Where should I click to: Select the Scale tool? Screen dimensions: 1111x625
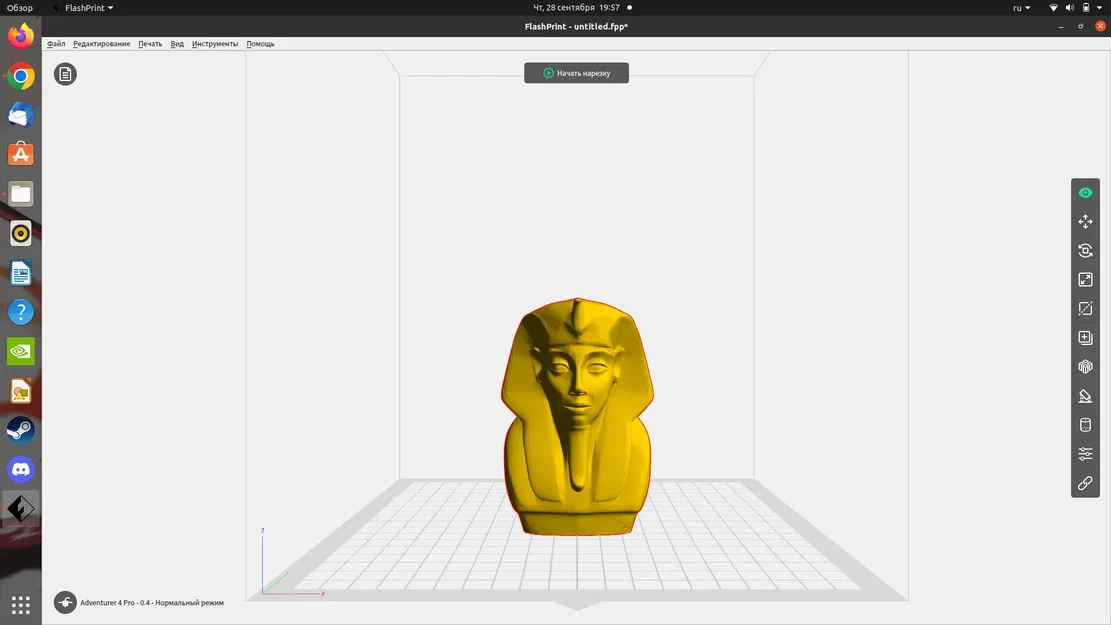coord(1085,279)
